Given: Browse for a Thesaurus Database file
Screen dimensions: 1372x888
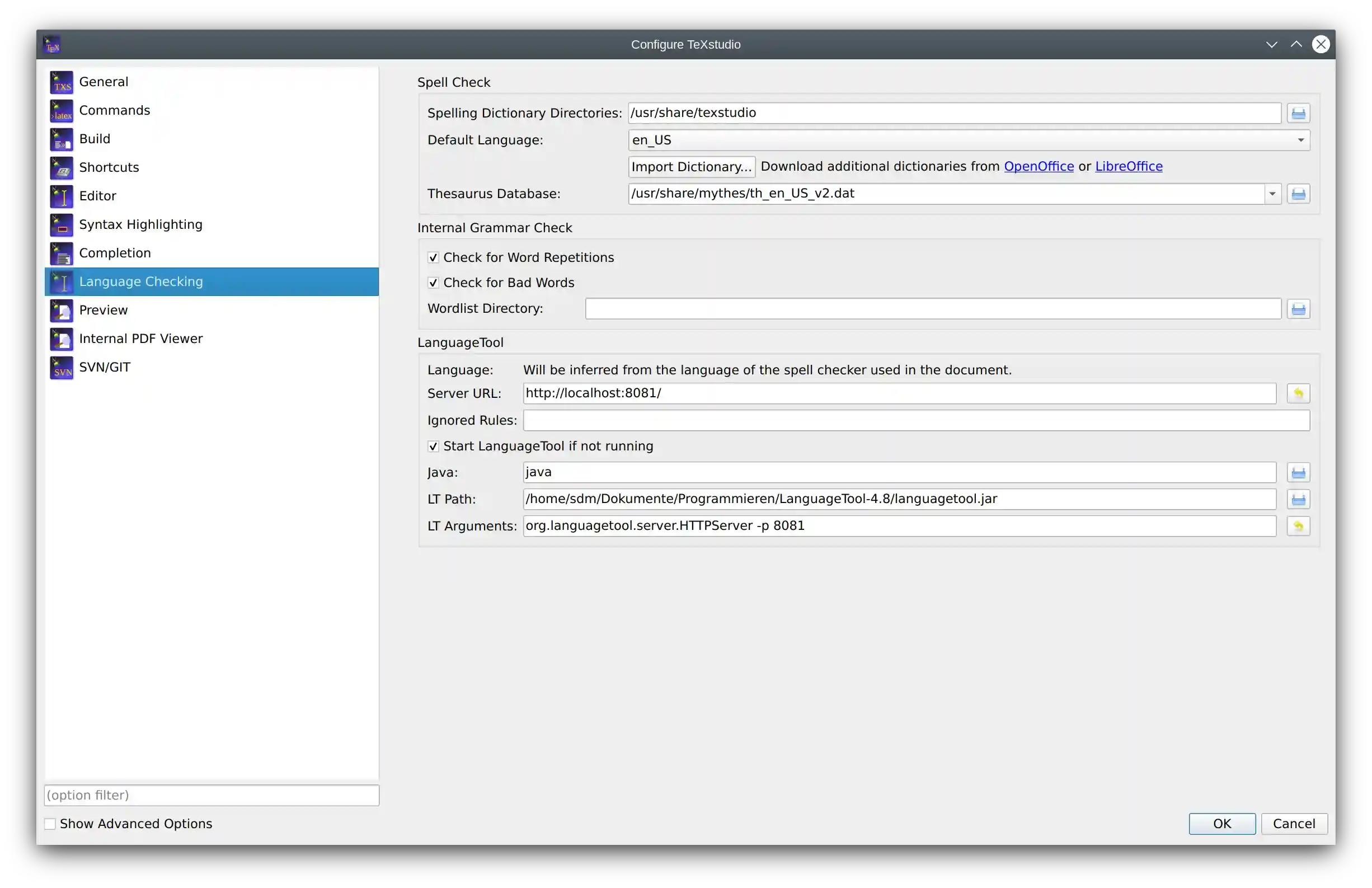Looking at the screenshot, I should 1299,194.
